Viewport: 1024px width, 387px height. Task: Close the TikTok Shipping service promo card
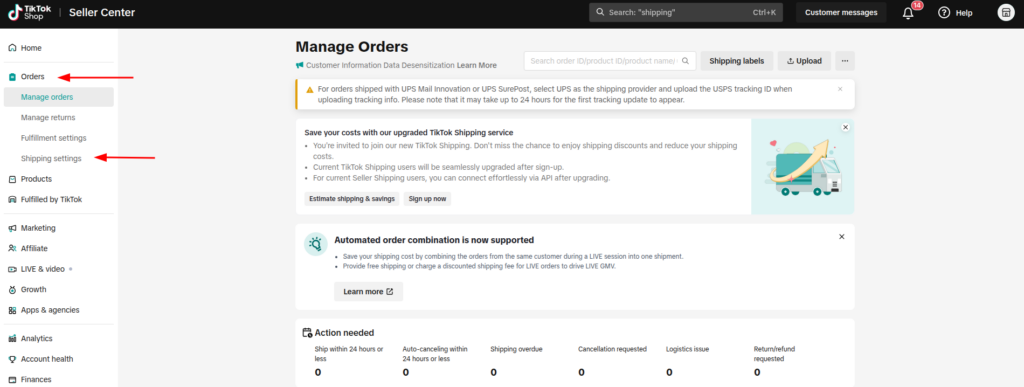click(845, 127)
